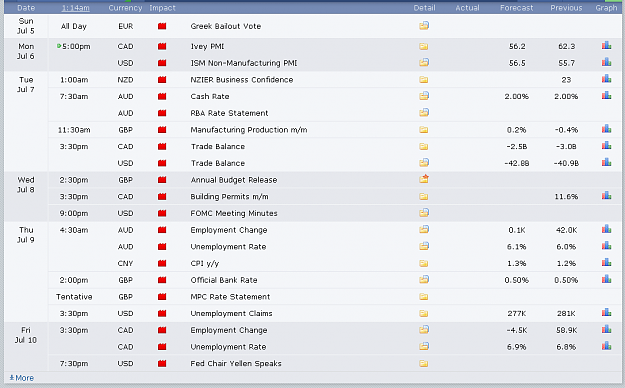This screenshot has height=388, width=625.
Task: Open detail folder for Official Bank Rate
Action: tap(424, 280)
